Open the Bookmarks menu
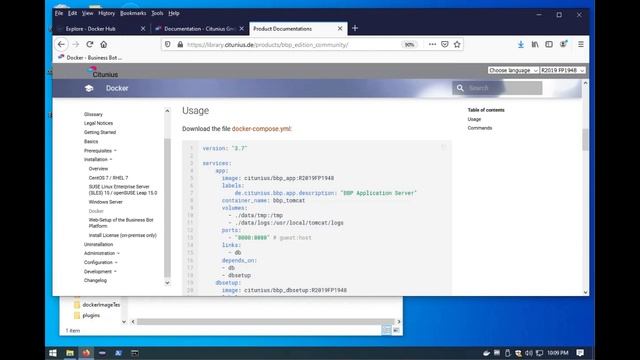The image size is (640, 360). 133,13
